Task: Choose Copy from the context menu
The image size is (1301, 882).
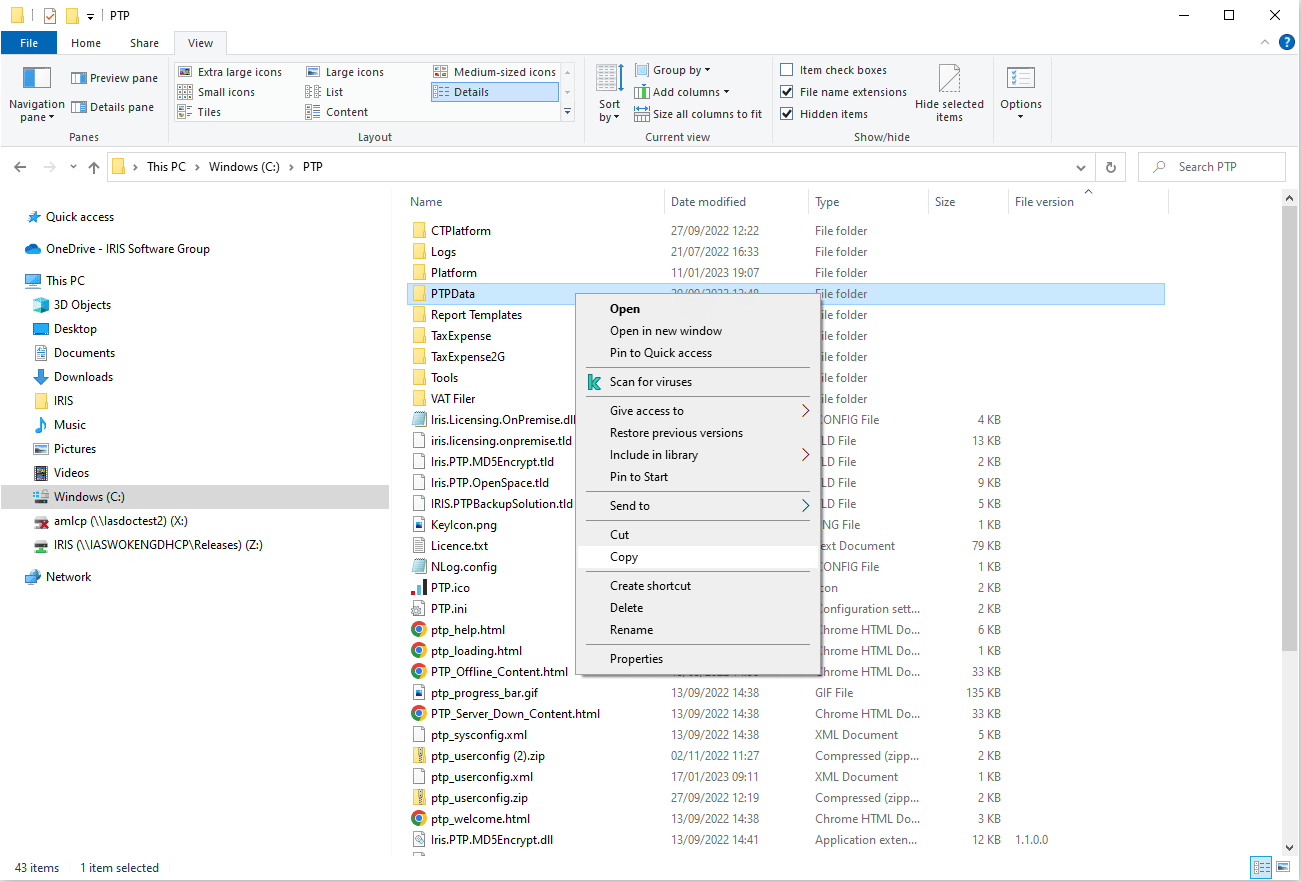Action: 624,557
